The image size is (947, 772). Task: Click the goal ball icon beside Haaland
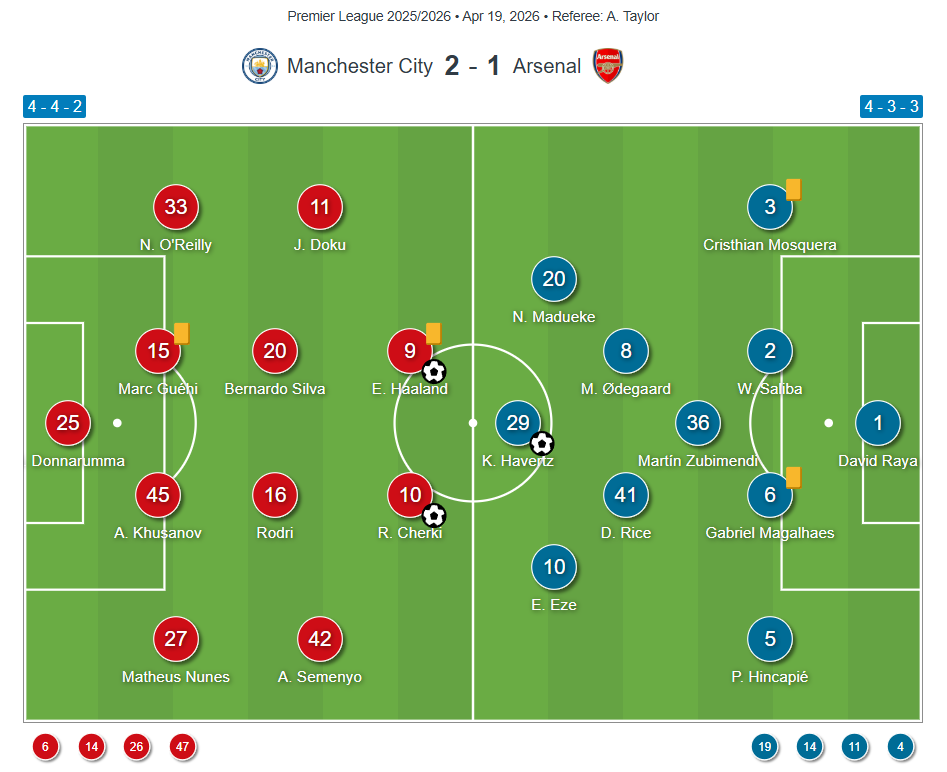click(x=434, y=372)
